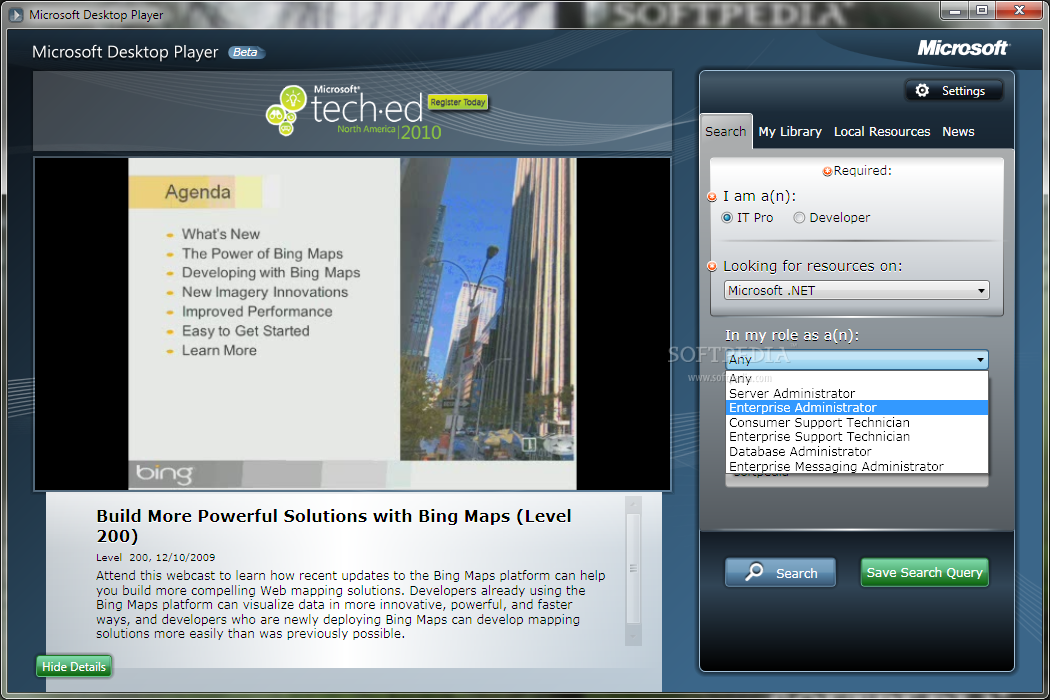
Task: Click the Microsoft Desktop Player title bar icon
Action: [x=15, y=14]
